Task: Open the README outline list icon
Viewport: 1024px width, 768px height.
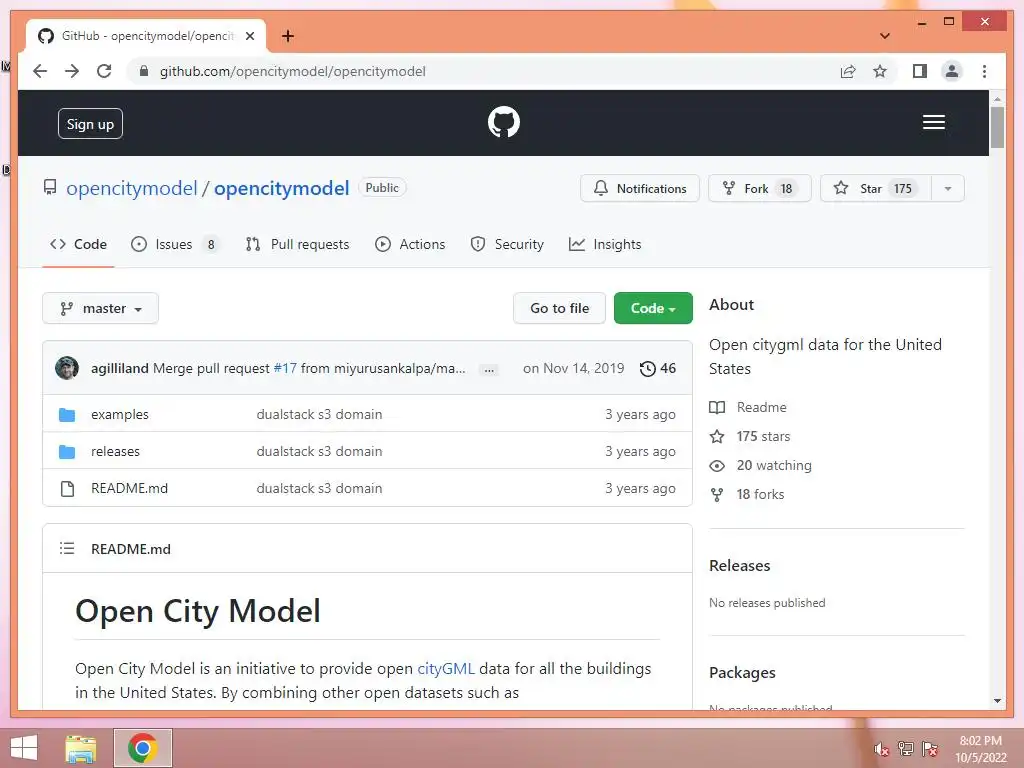Action: click(67, 549)
